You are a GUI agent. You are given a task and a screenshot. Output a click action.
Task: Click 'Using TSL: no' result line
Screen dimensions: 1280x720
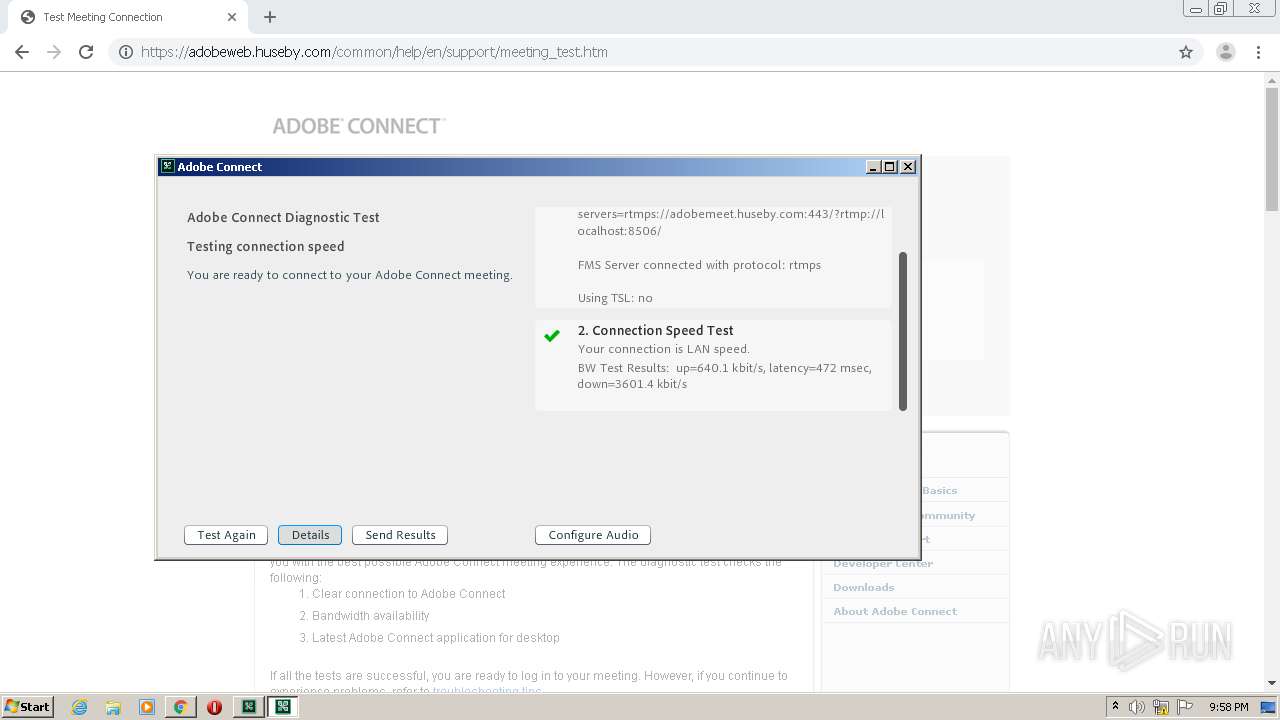click(x=615, y=298)
